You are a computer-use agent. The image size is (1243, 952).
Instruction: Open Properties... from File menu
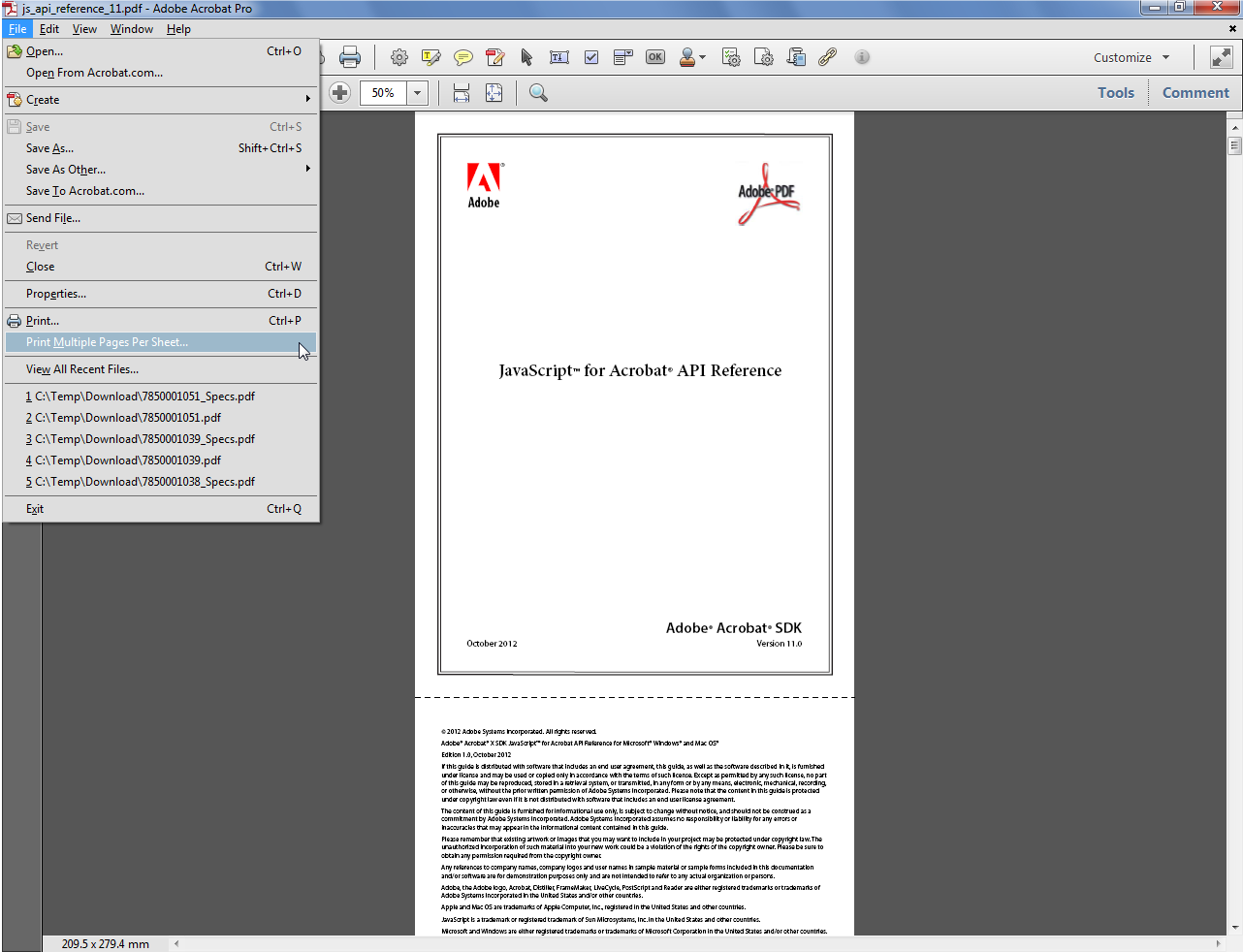tap(161, 294)
